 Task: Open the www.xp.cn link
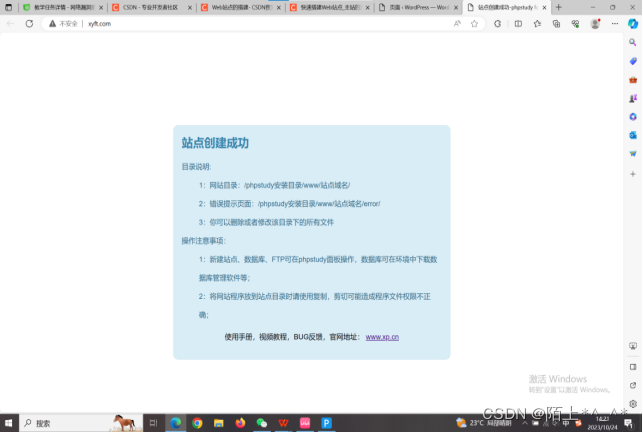[x=382, y=337]
